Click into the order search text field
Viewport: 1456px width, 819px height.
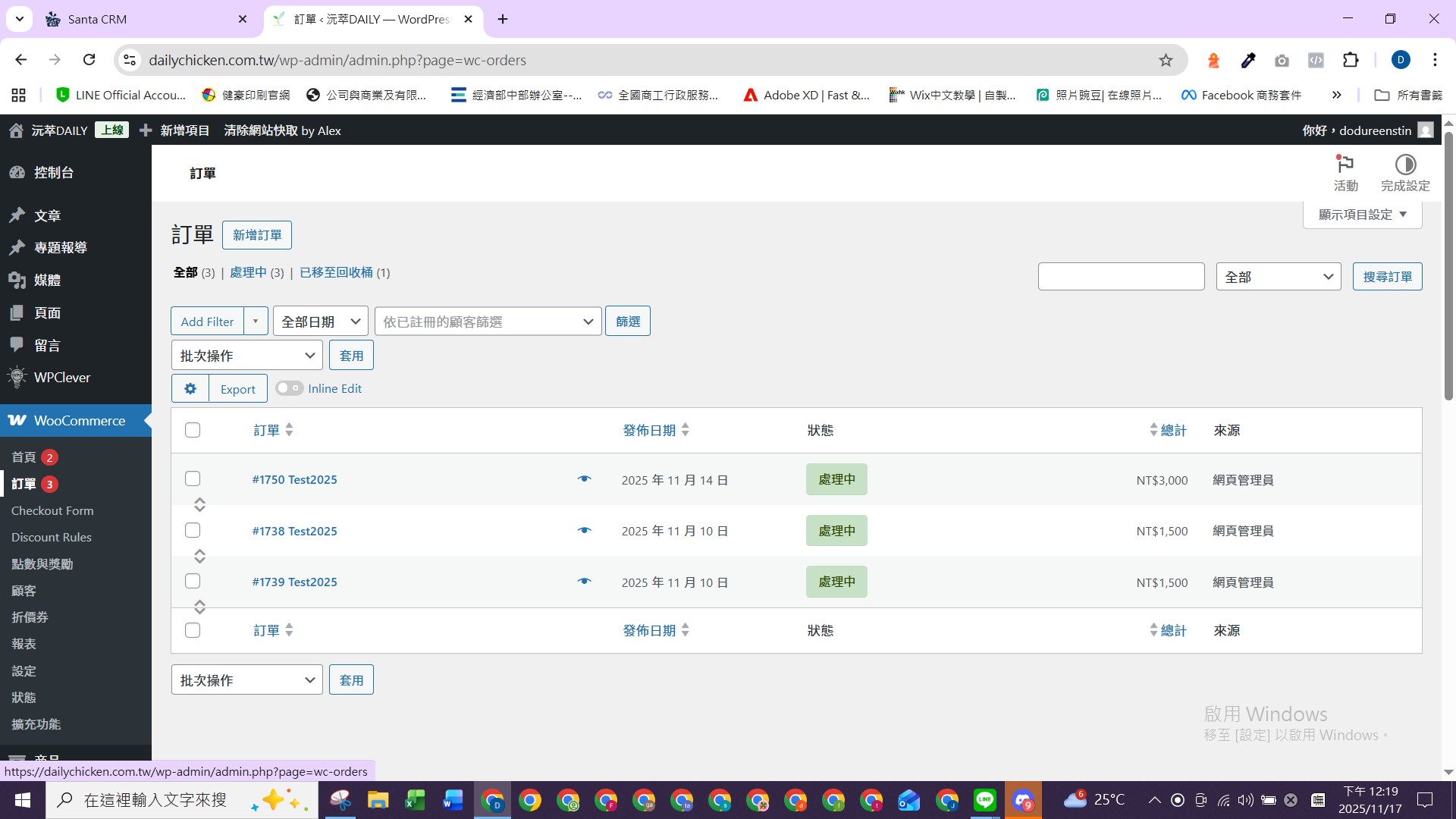point(1121,277)
